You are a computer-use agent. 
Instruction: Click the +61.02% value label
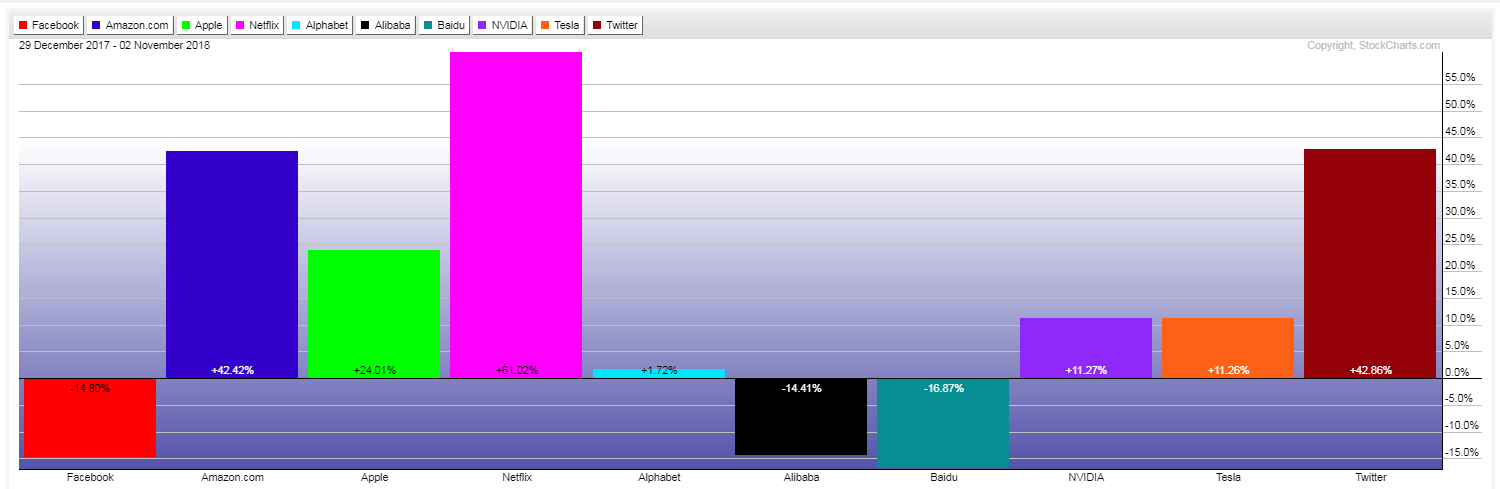517,370
